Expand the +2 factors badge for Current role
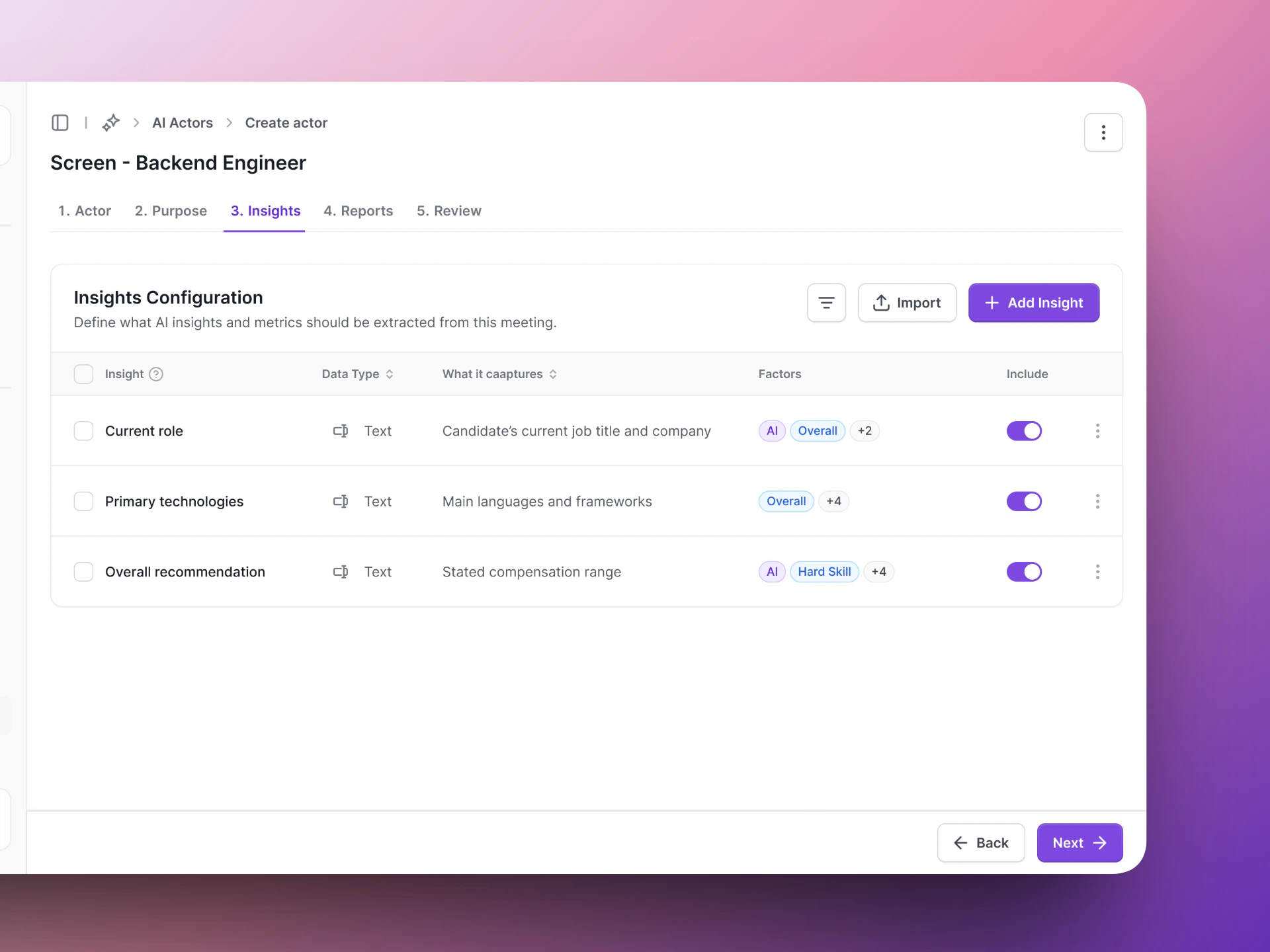The image size is (1270, 952). pos(864,431)
